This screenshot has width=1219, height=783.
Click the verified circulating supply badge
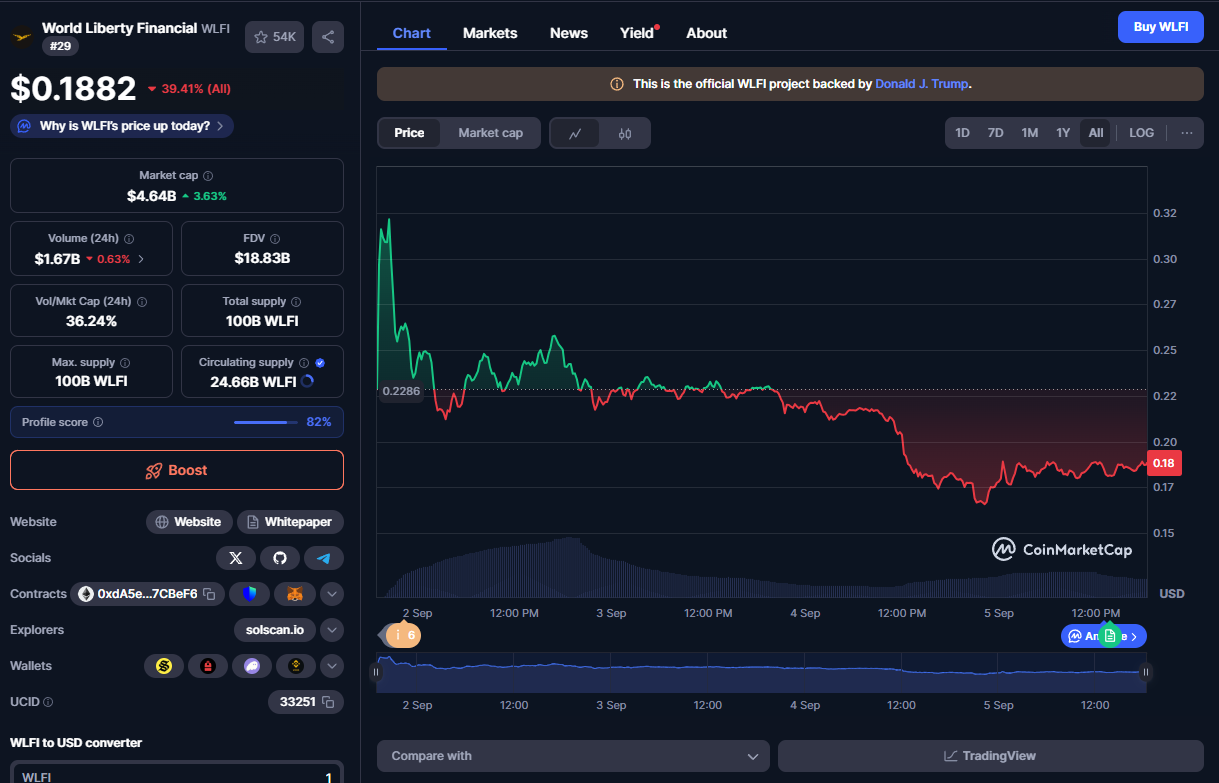320,363
